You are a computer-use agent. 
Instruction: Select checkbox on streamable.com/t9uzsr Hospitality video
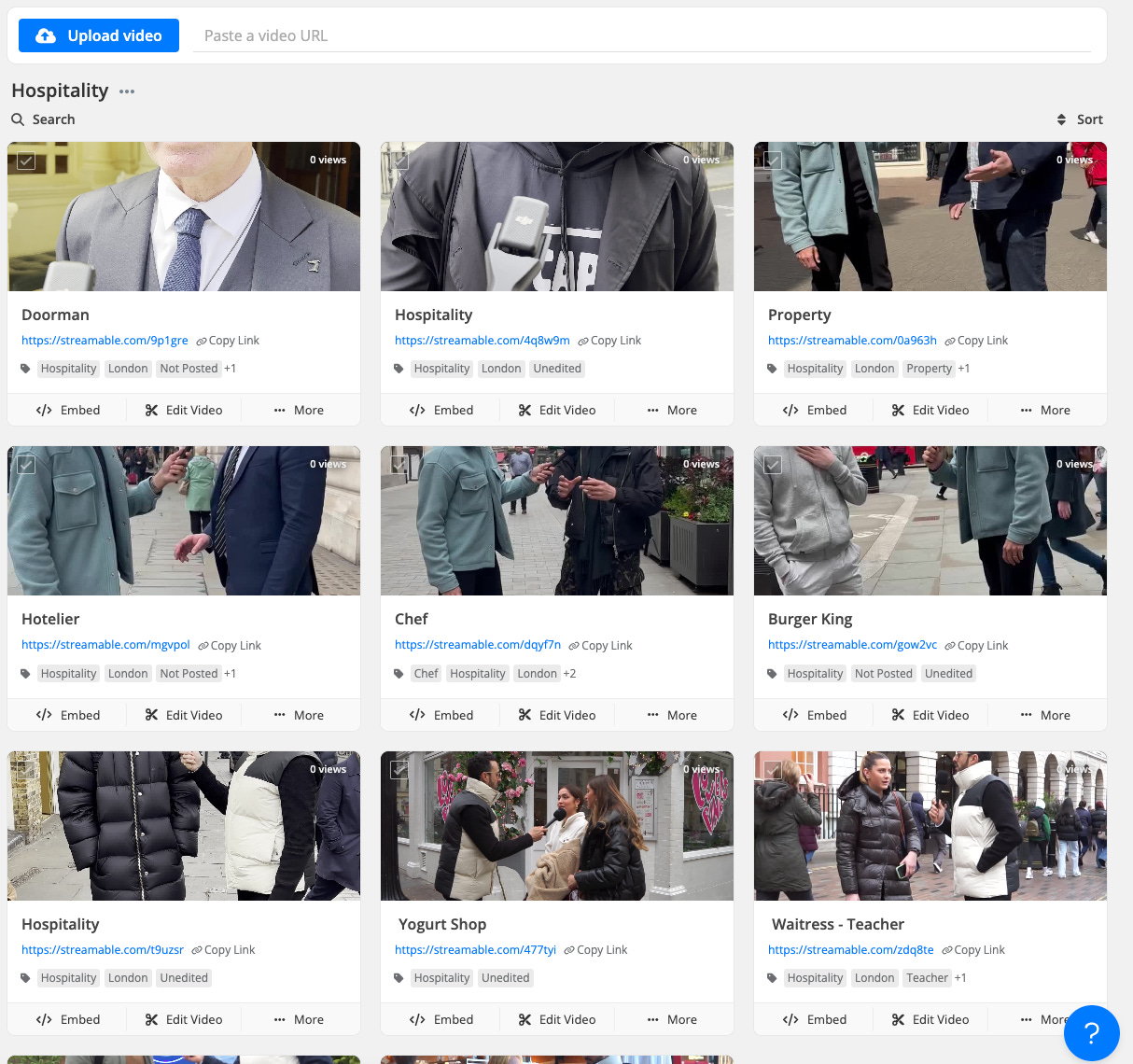26,770
